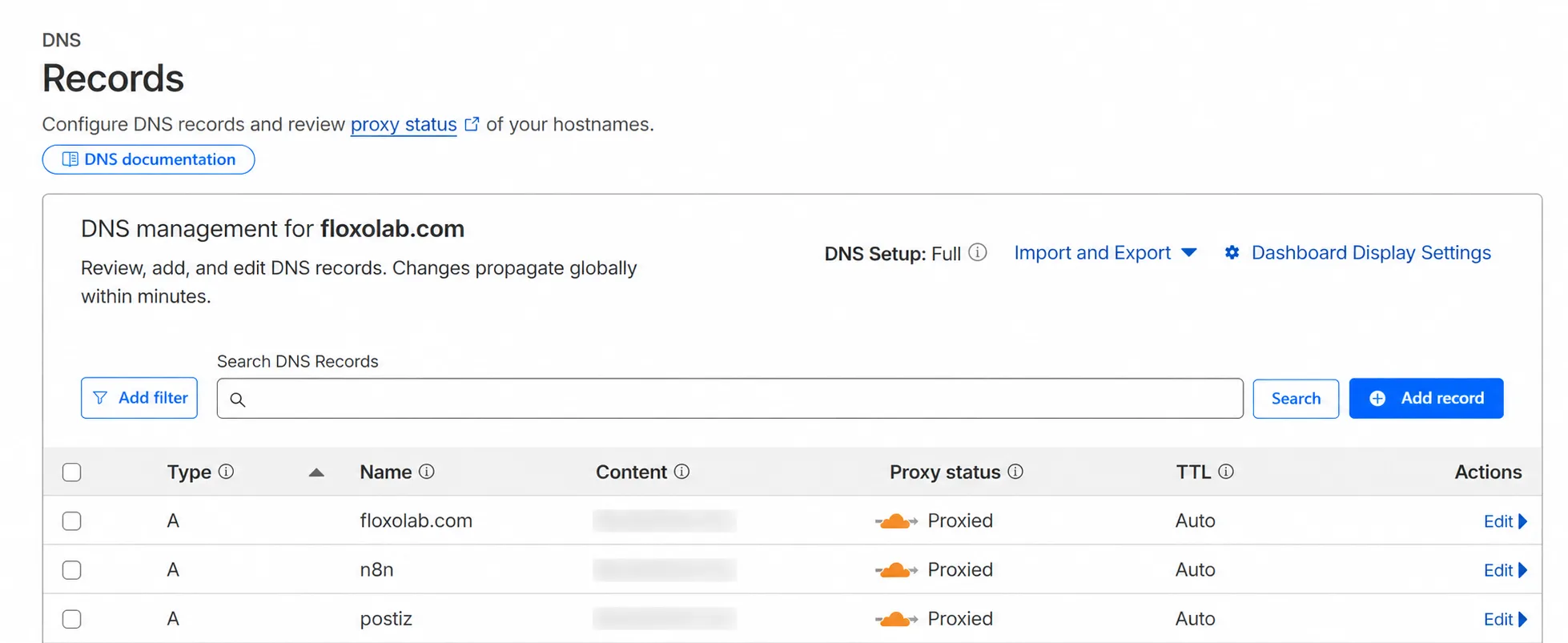Click the proxied cloud icon for floxolab.com

896,521
